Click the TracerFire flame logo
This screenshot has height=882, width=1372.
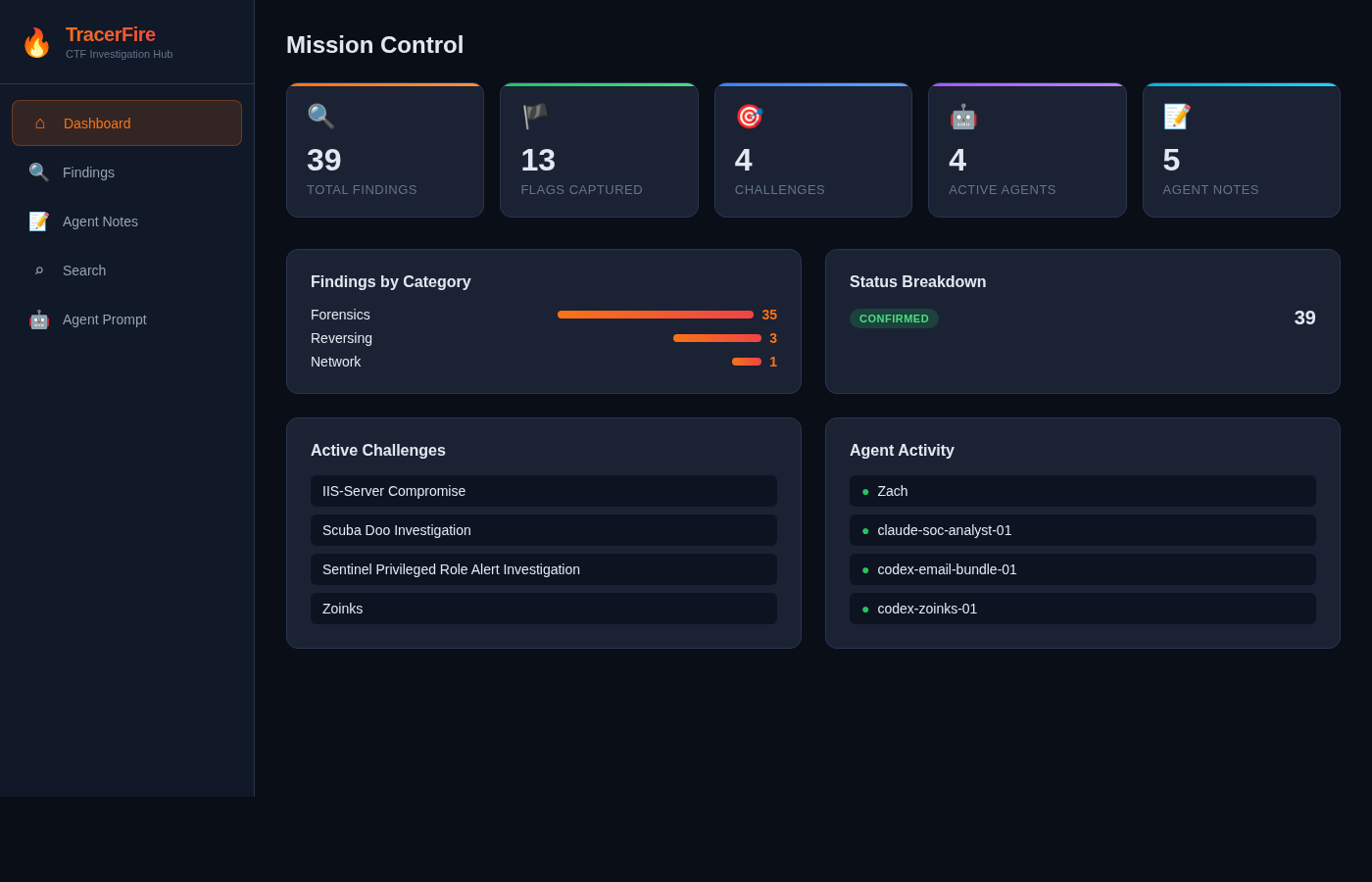coord(36,42)
